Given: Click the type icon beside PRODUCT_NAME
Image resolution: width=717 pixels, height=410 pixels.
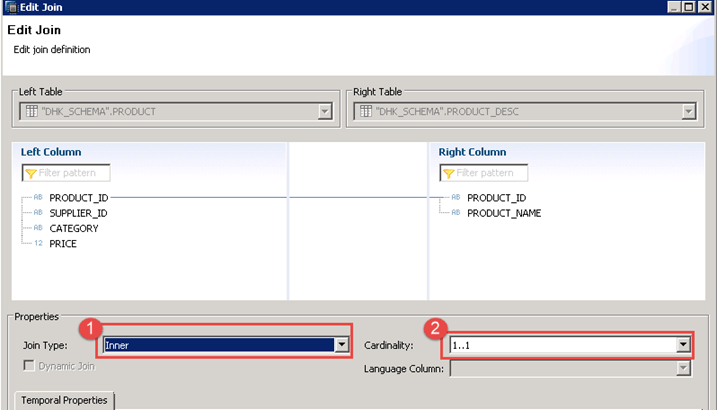Looking at the screenshot, I should [x=456, y=213].
